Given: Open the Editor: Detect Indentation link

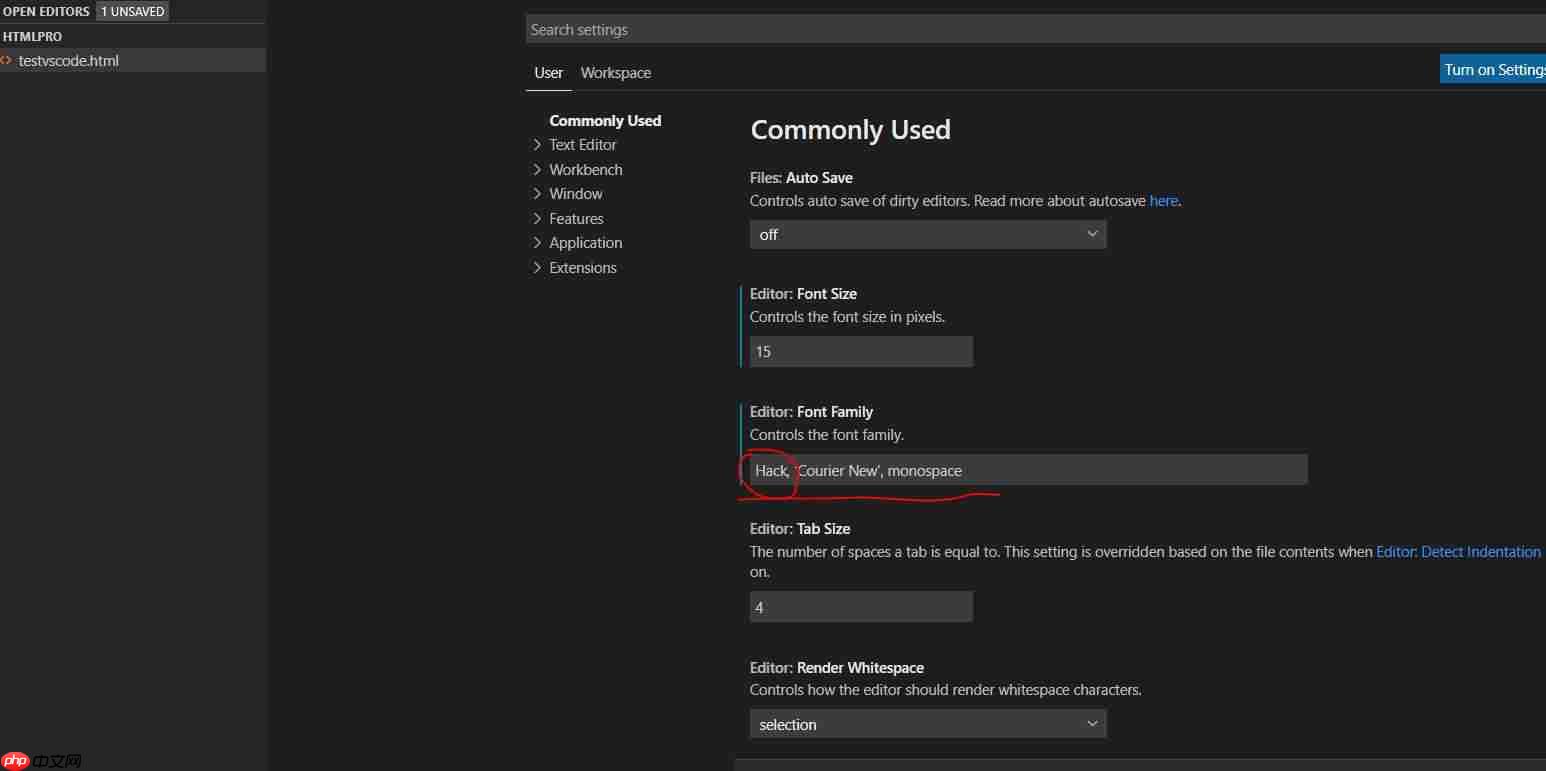Looking at the screenshot, I should [1458, 552].
